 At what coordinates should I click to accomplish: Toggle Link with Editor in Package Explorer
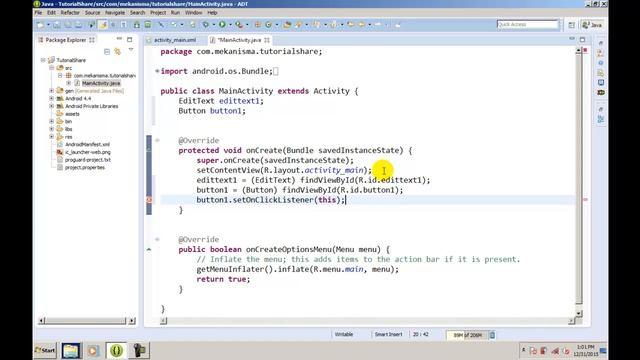118,51
